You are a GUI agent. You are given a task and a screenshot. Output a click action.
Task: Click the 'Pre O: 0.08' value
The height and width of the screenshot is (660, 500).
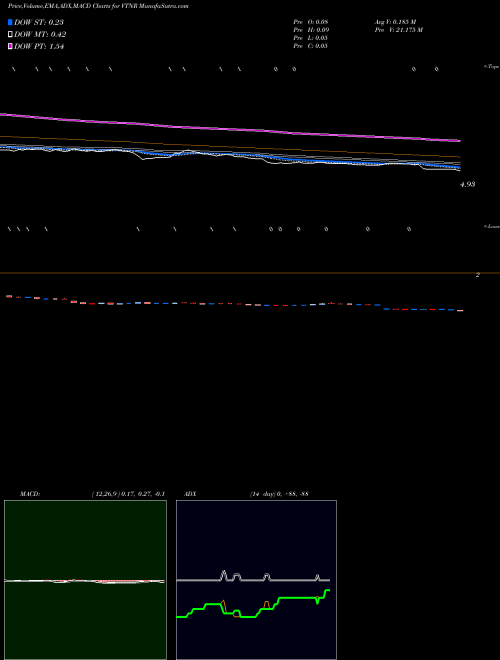[x=311, y=22]
